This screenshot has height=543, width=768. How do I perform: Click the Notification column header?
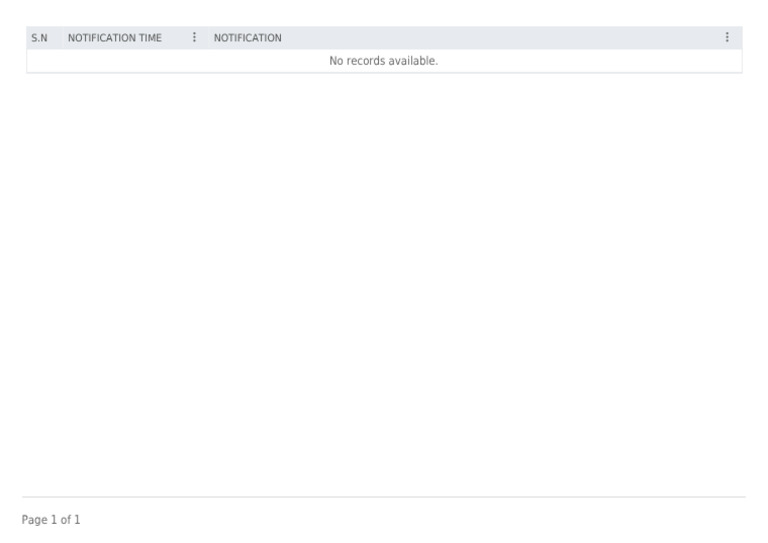tap(247, 38)
